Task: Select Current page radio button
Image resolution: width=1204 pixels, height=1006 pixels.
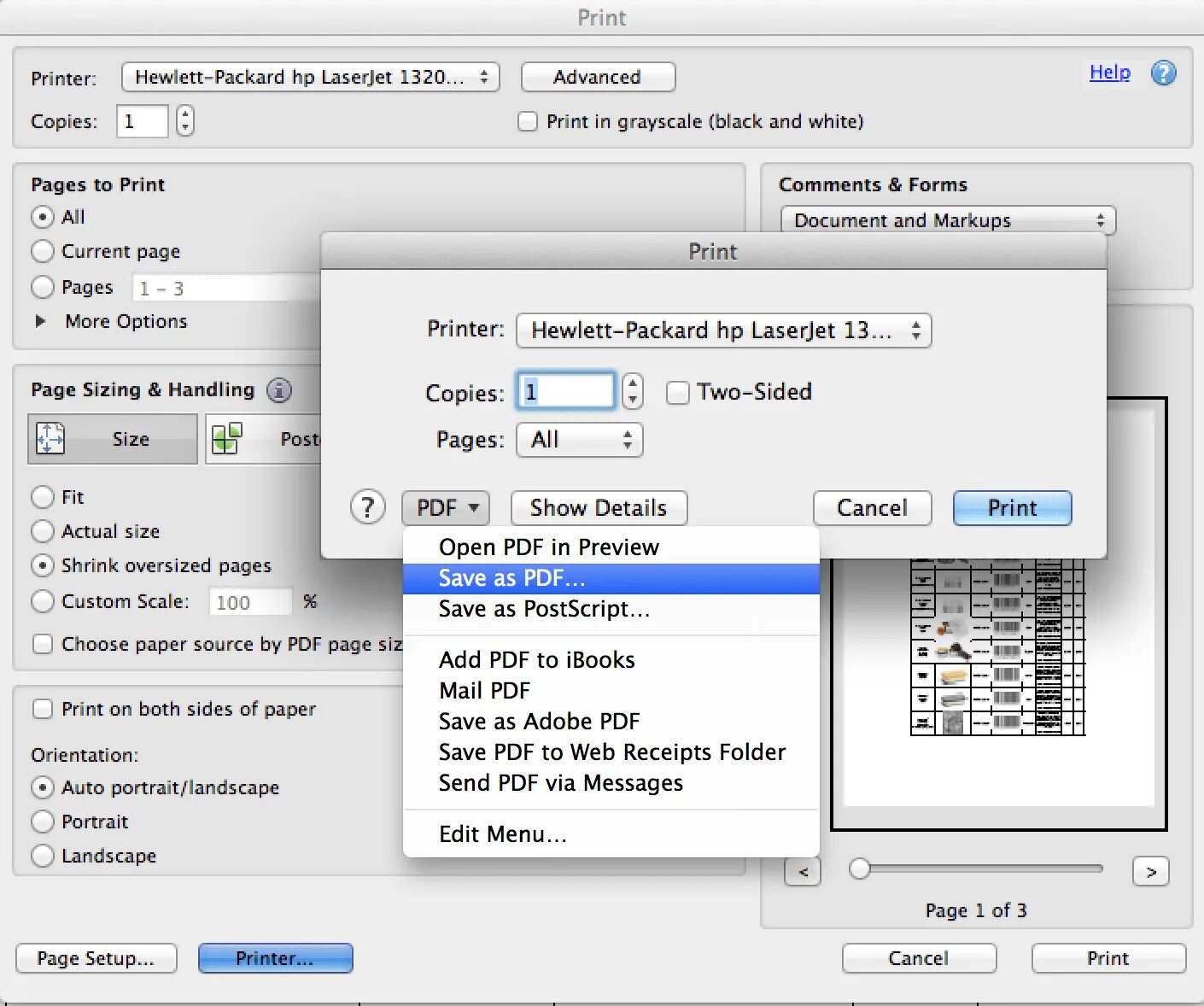Action: 42,251
